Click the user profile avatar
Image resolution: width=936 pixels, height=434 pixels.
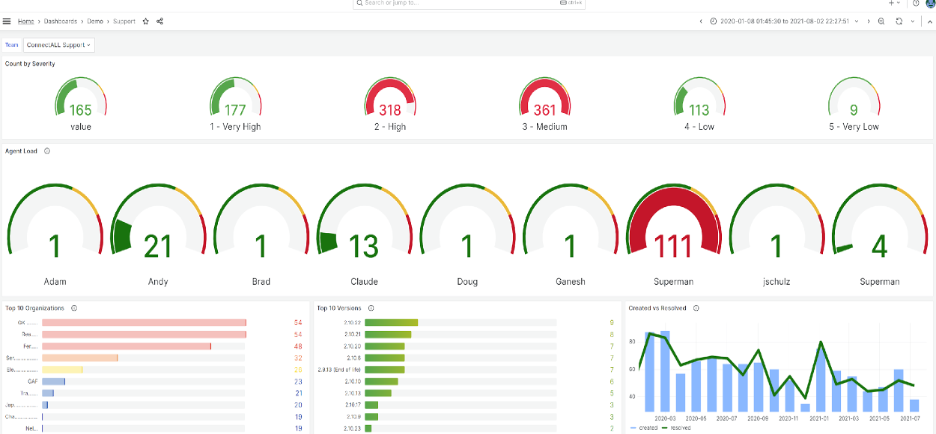coord(930,3)
